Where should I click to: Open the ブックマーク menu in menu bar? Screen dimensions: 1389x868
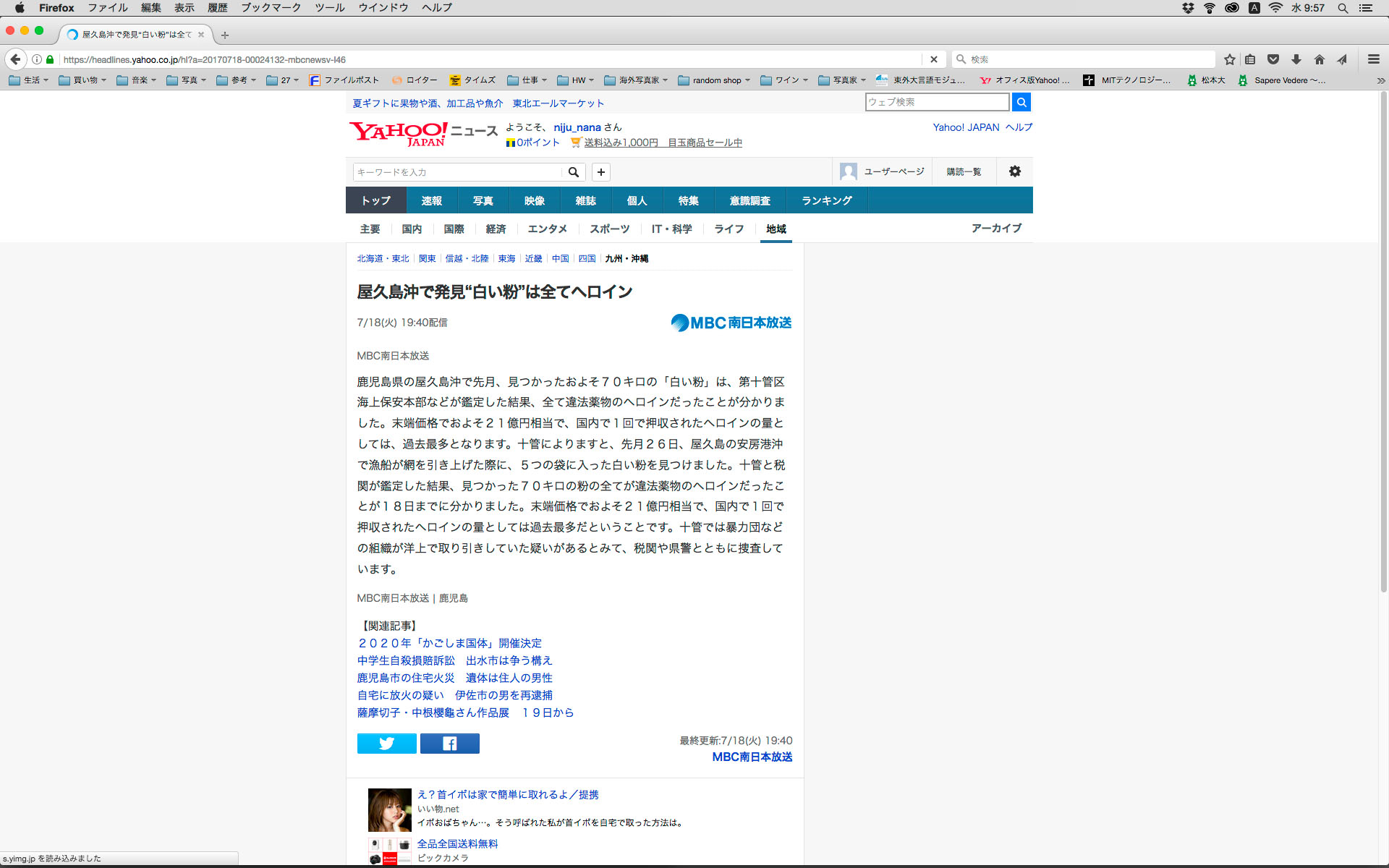[x=271, y=8]
